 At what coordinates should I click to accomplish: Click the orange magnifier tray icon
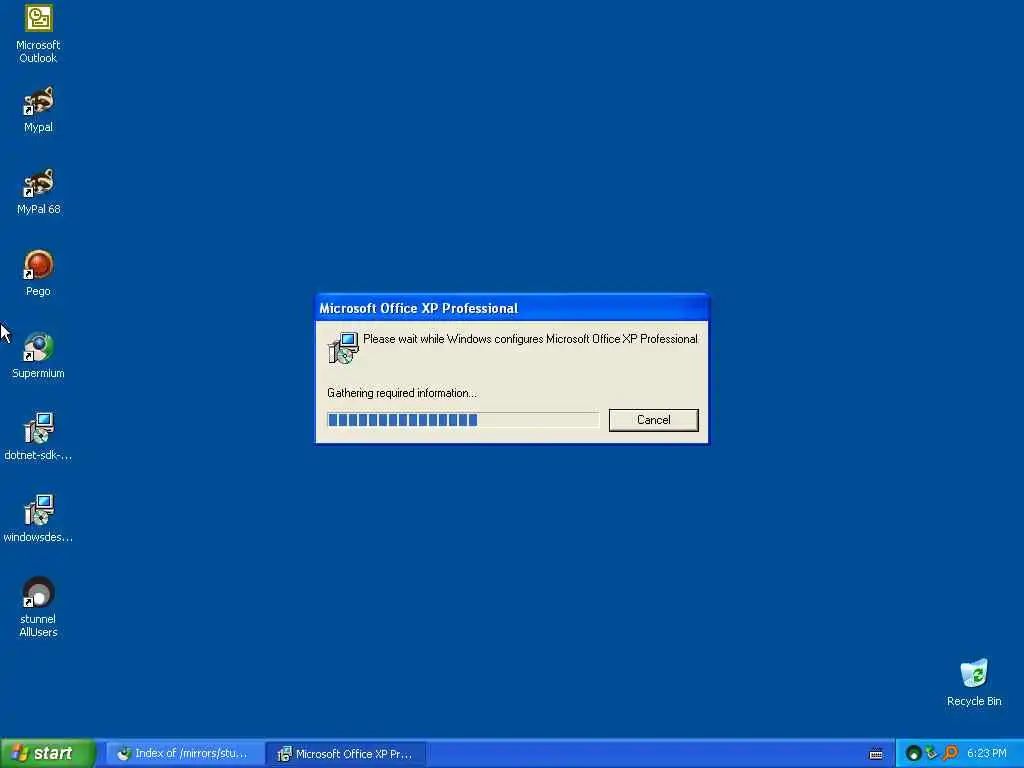(x=951, y=753)
